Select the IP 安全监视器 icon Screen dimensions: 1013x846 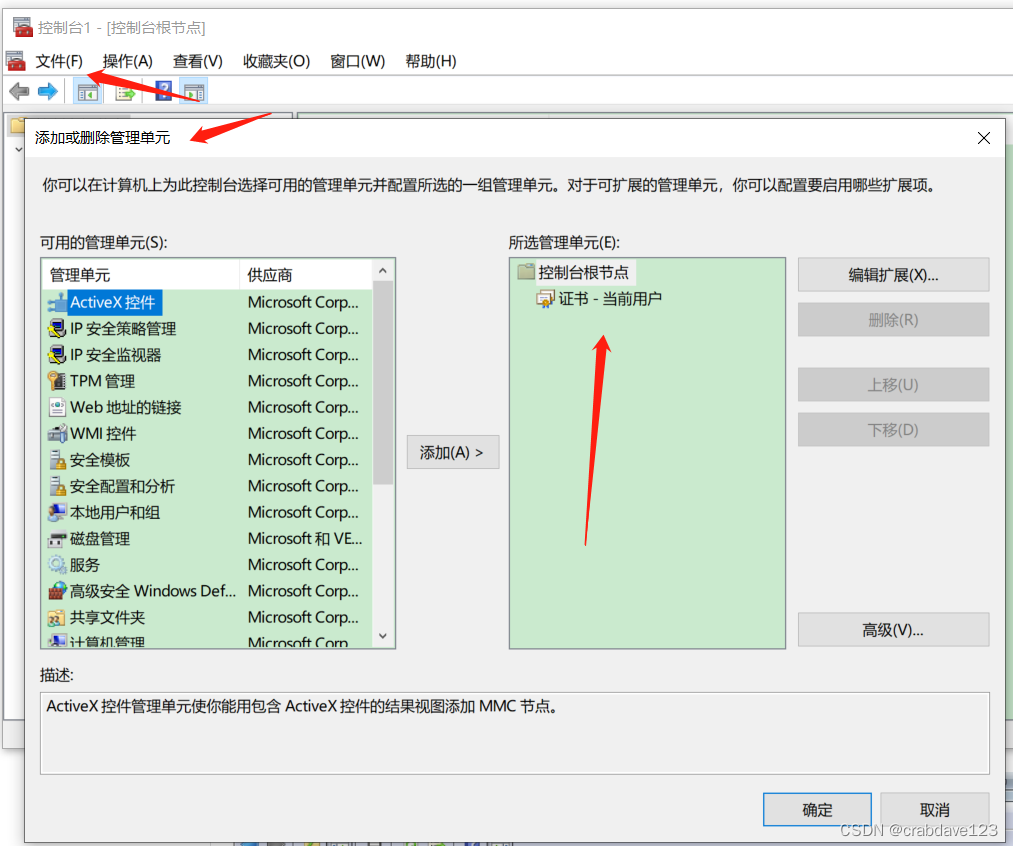click(x=57, y=355)
